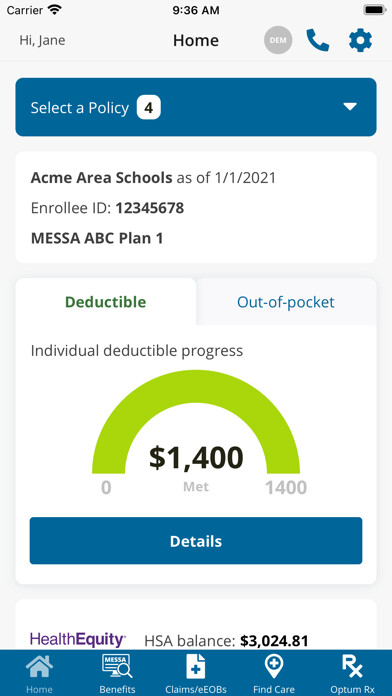Select the Deductible tab
The image size is (392, 696).
[106, 302]
